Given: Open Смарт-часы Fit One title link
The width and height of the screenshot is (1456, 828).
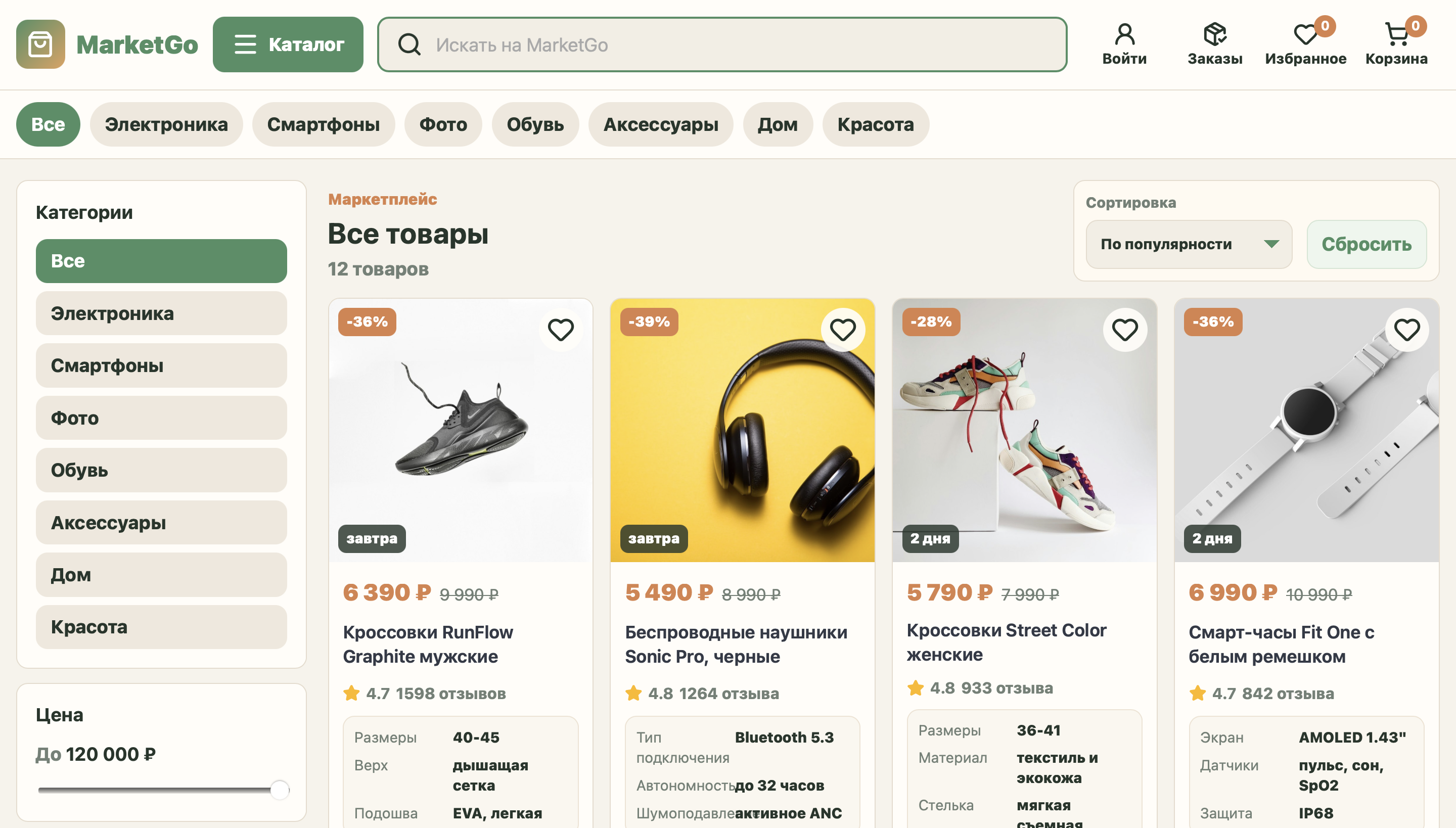Looking at the screenshot, I should pos(1282,645).
